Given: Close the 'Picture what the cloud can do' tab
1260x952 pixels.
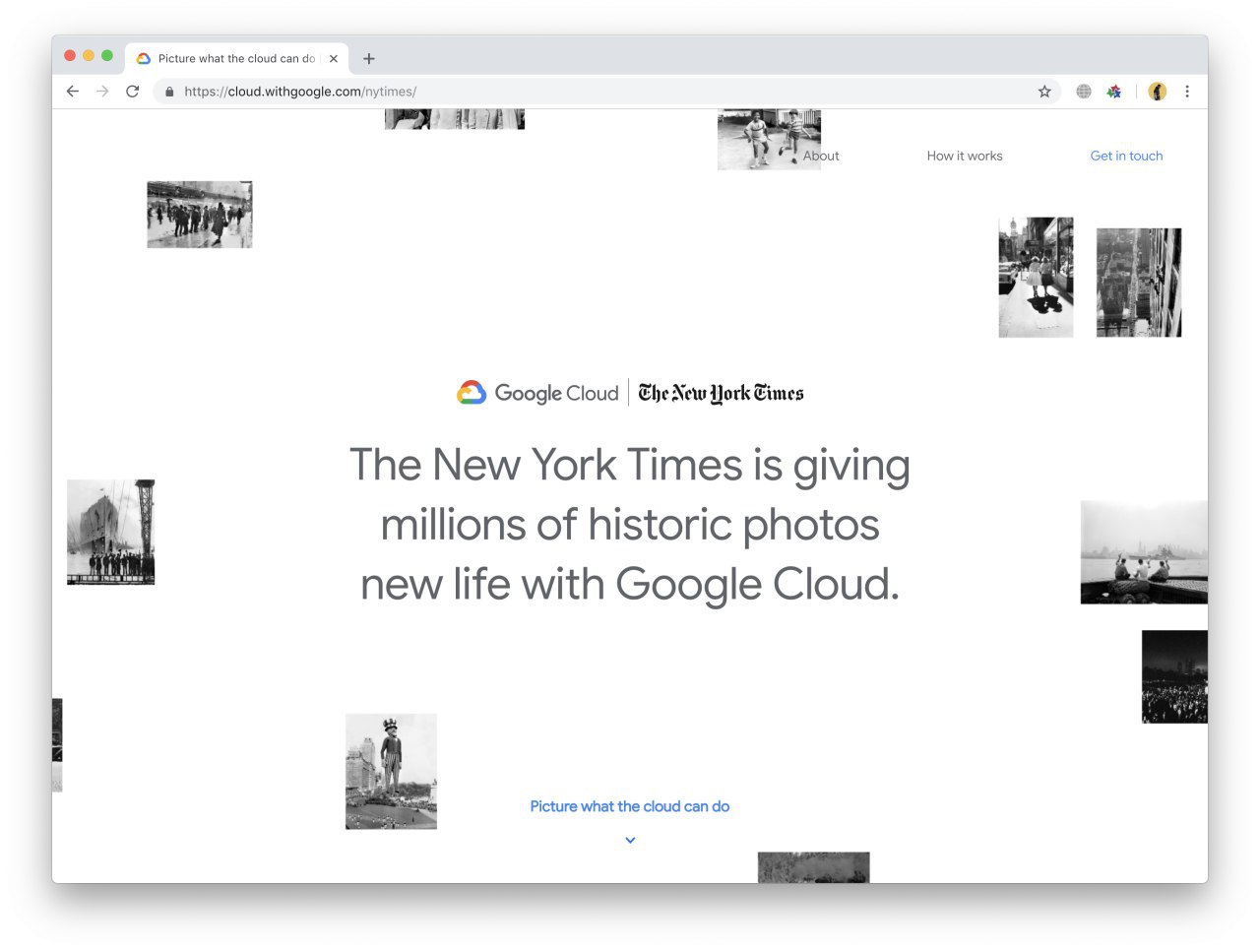Looking at the screenshot, I should [334, 59].
